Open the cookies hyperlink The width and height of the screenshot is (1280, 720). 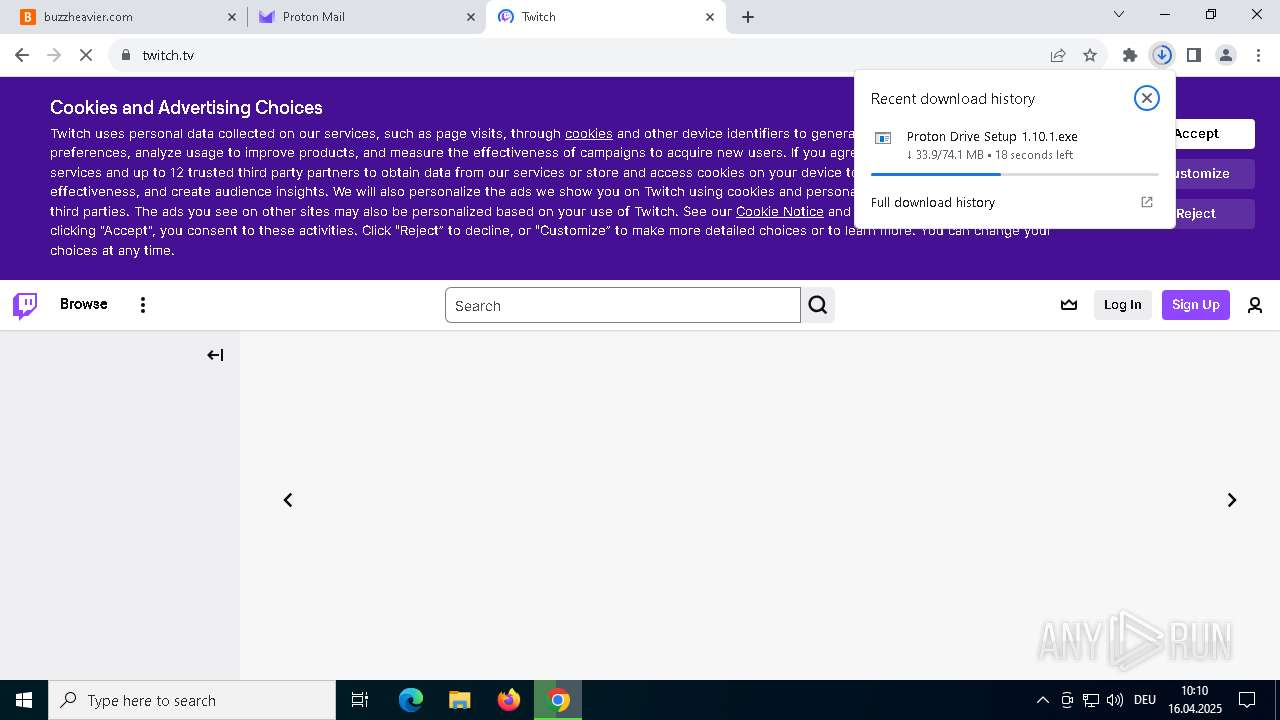coord(589,133)
